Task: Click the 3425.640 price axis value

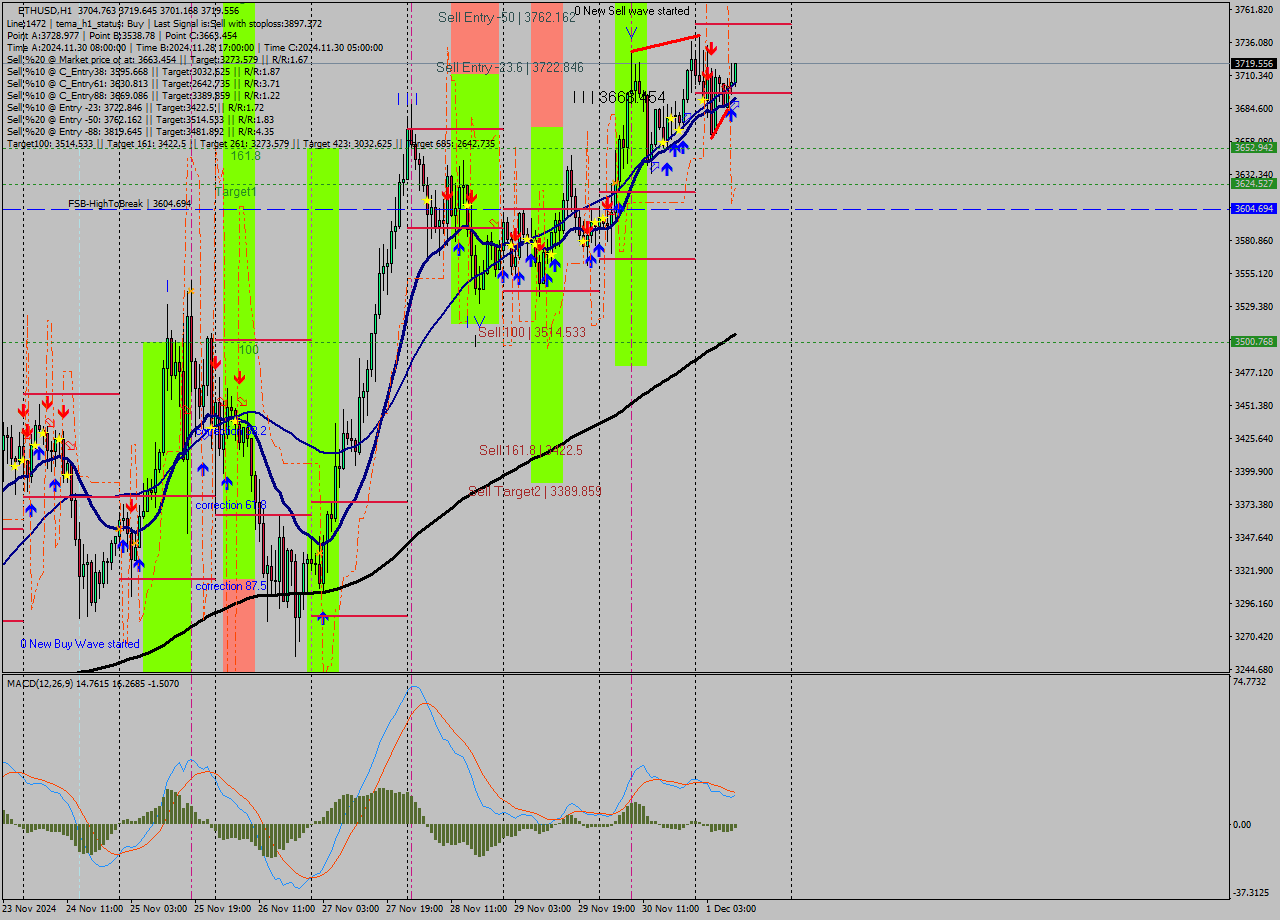Action: pos(1254,439)
